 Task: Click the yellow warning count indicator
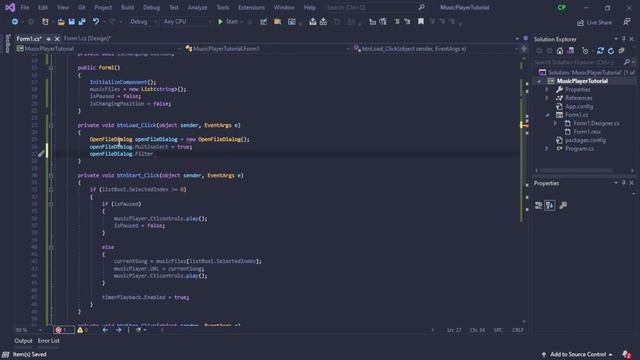[x=82, y=330]
